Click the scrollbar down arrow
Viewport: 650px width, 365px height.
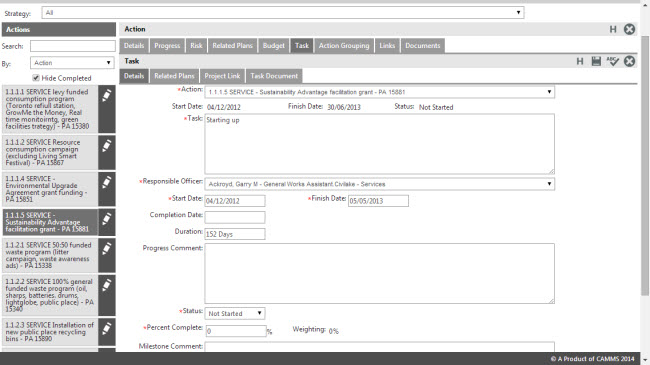645,359
